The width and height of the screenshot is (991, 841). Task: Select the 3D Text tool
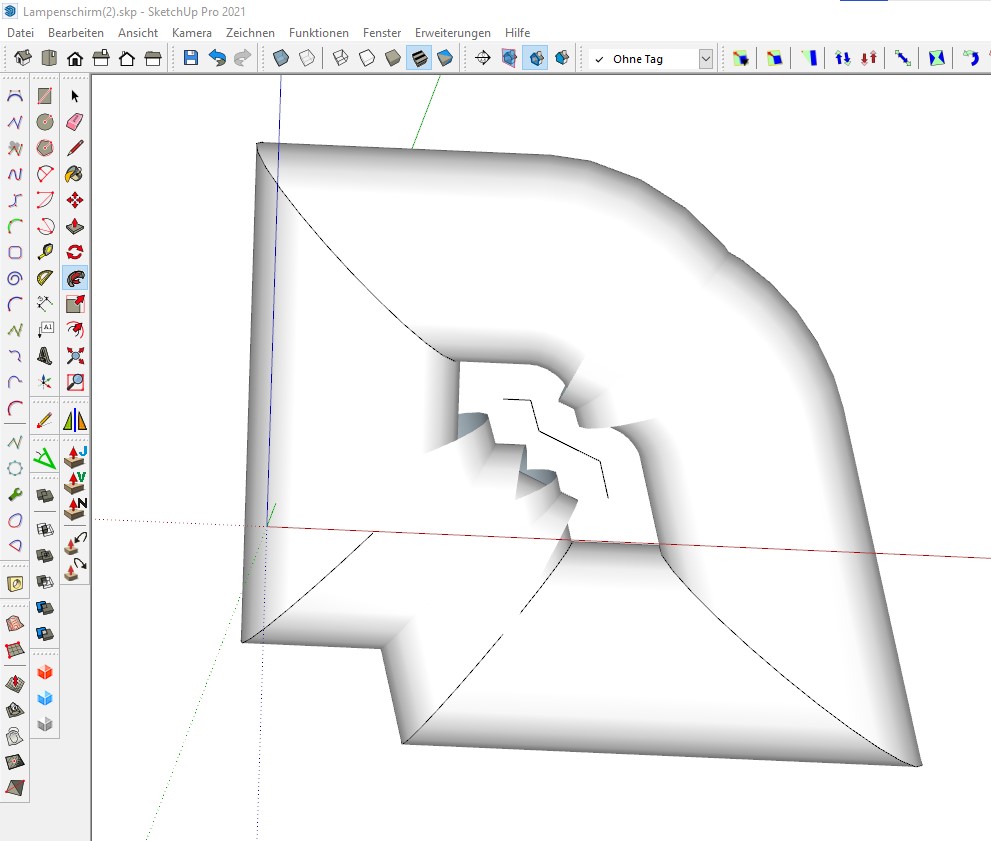pos(45,355)
